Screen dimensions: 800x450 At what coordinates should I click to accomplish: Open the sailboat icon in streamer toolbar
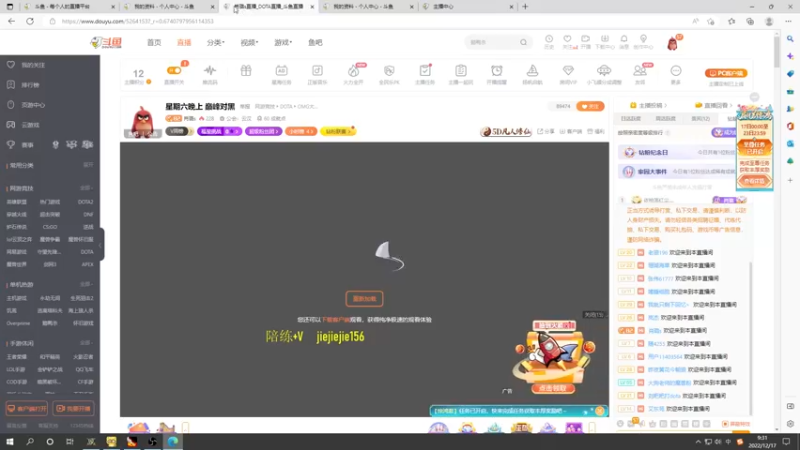[x=532, y=73]
